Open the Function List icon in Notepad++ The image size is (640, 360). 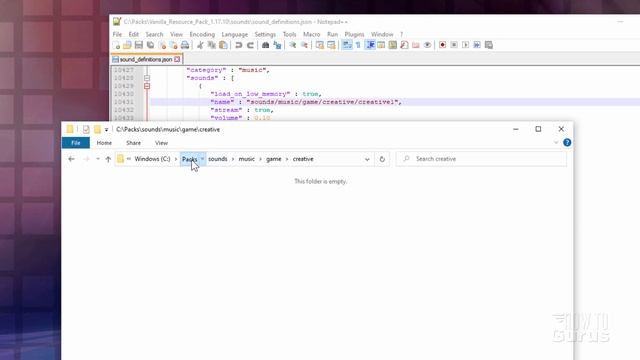[404, 45]
